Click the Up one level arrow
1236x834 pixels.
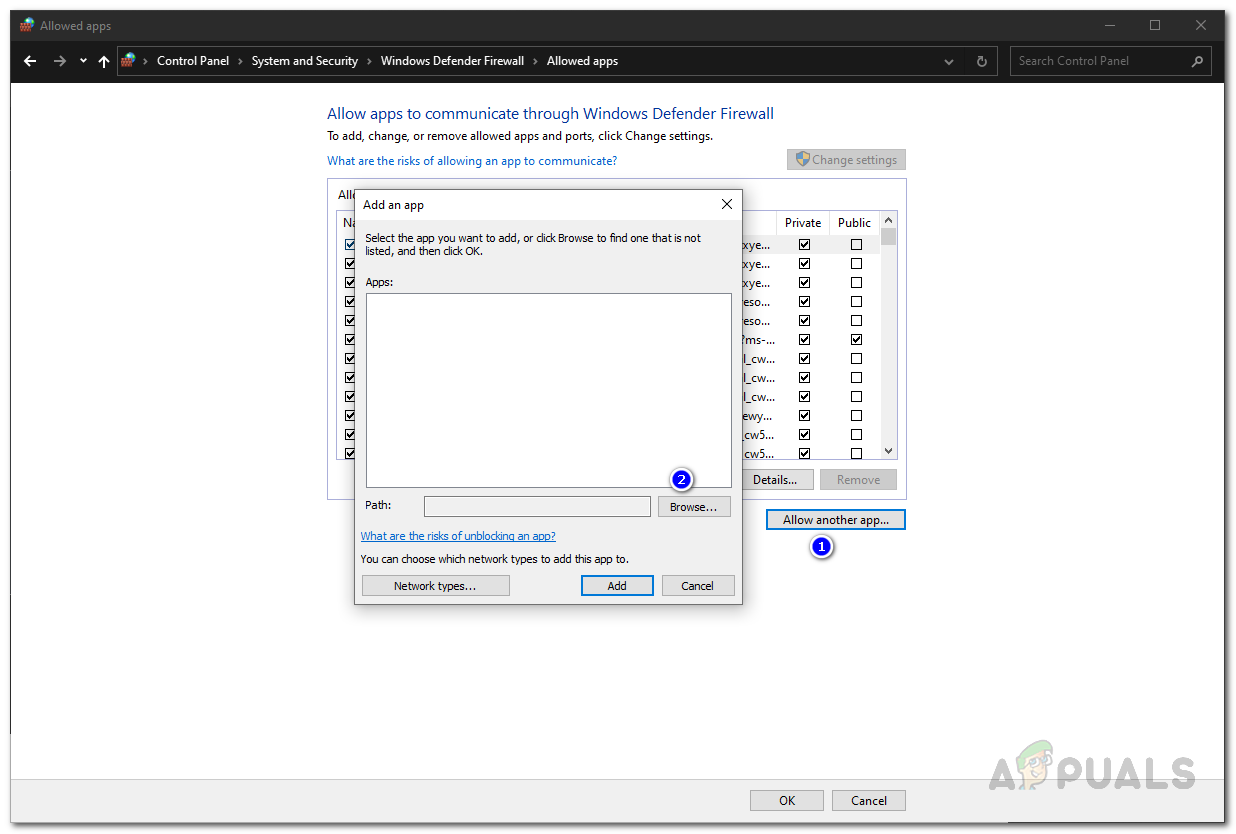pos(104,61)
